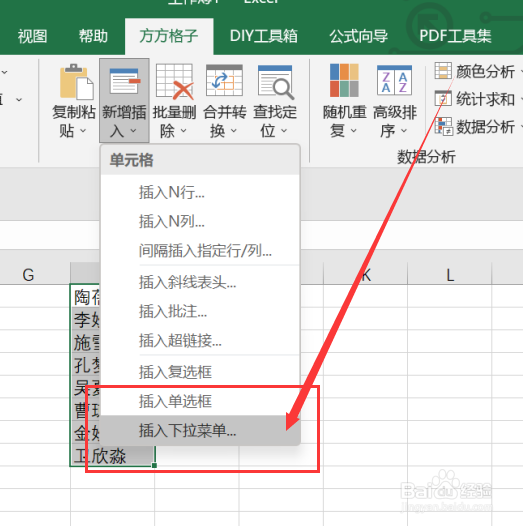
Task: Select column K header
Action: pos(365,275)
